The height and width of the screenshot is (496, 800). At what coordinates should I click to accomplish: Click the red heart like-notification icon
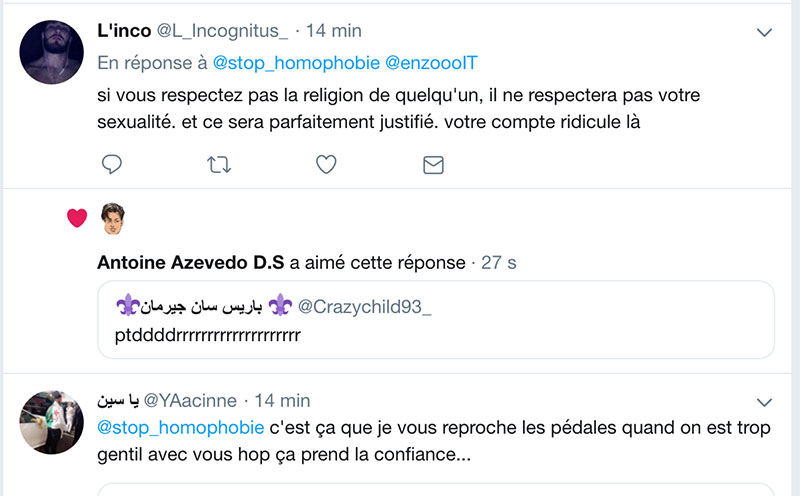(x=77, y=218)
